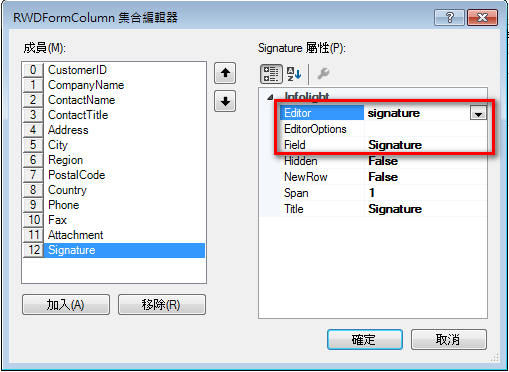Open the dialog help question button
The width and height of the screenshot is (509, 372).
[x=449, y=17]
